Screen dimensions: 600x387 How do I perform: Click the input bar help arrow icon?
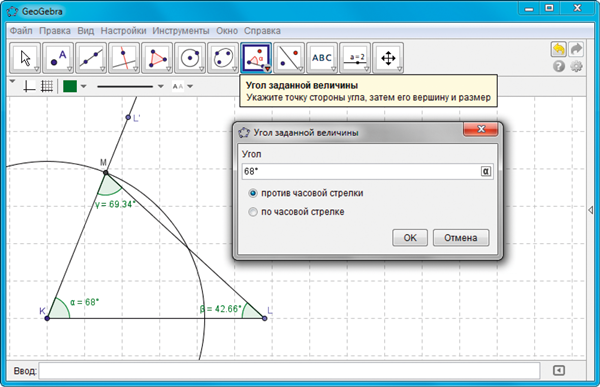click(559, 370)
